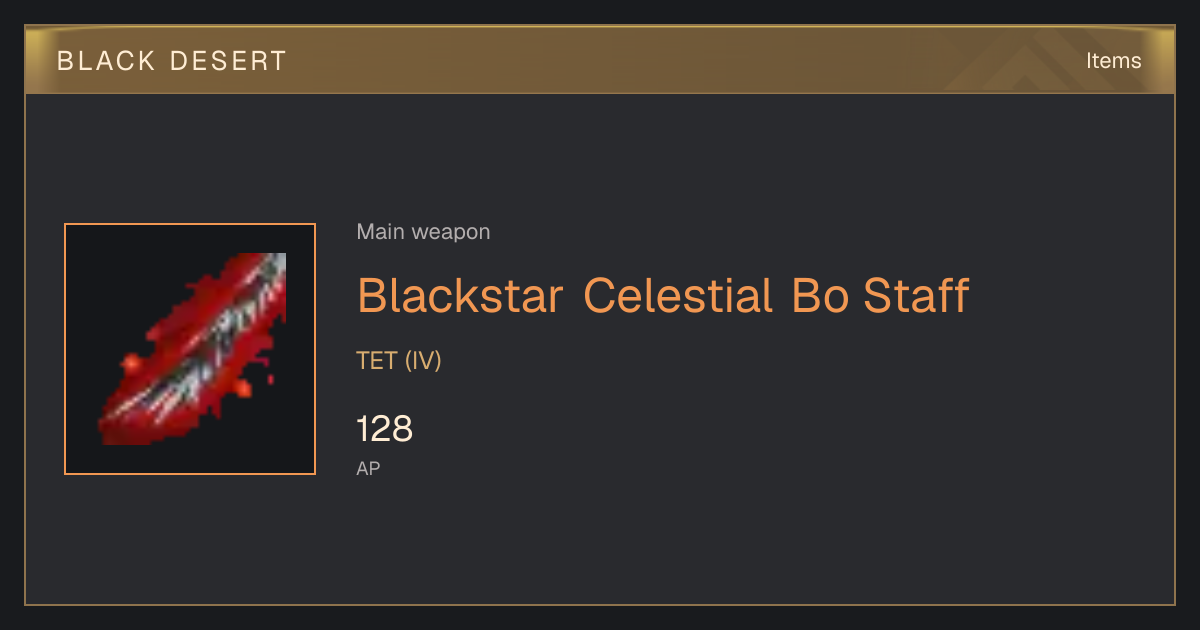Select the TET enhancement text
The height and width of the screenshot is (630, 1200).
click(377, 361)
